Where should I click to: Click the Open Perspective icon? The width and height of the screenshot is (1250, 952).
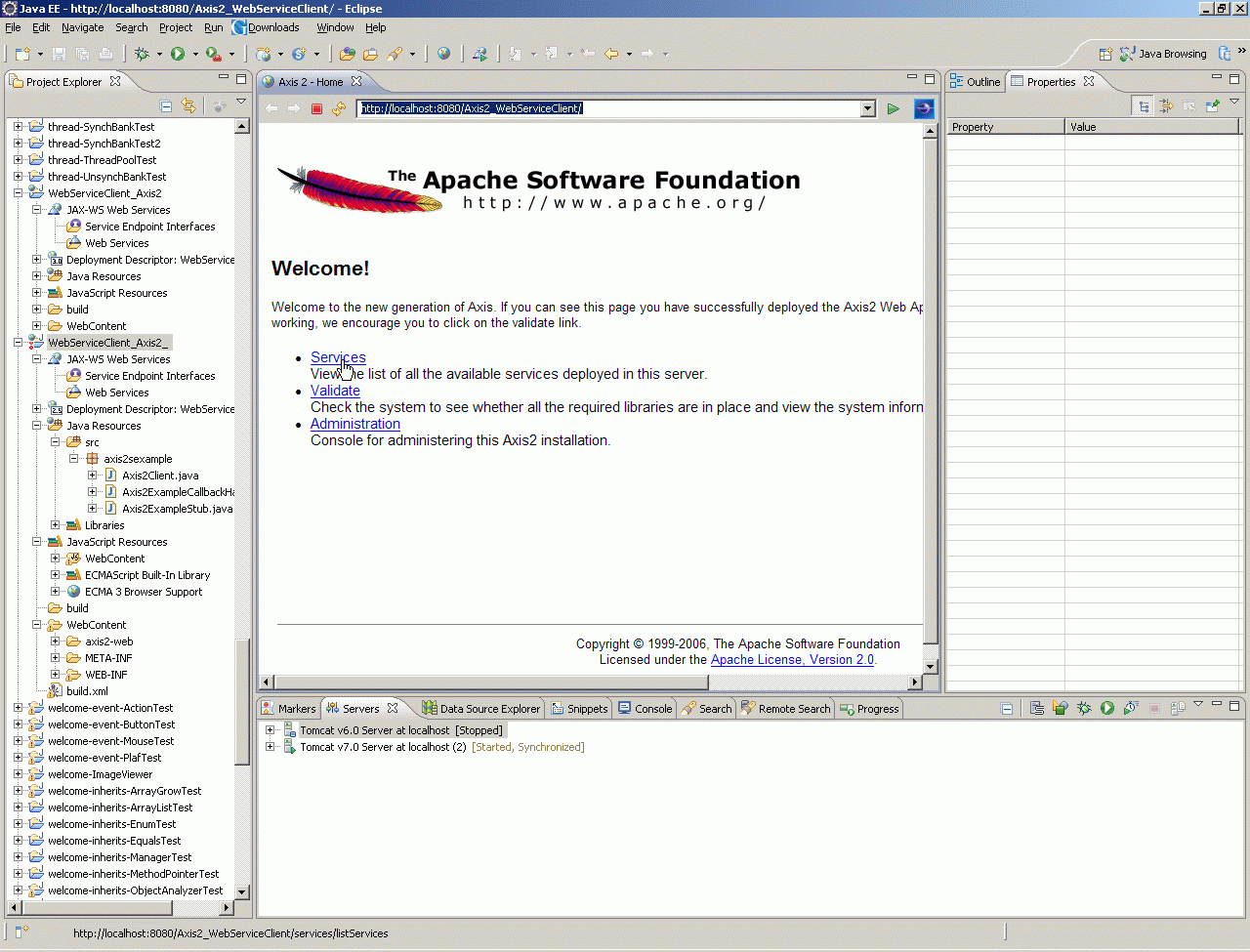click(1105, 54)
